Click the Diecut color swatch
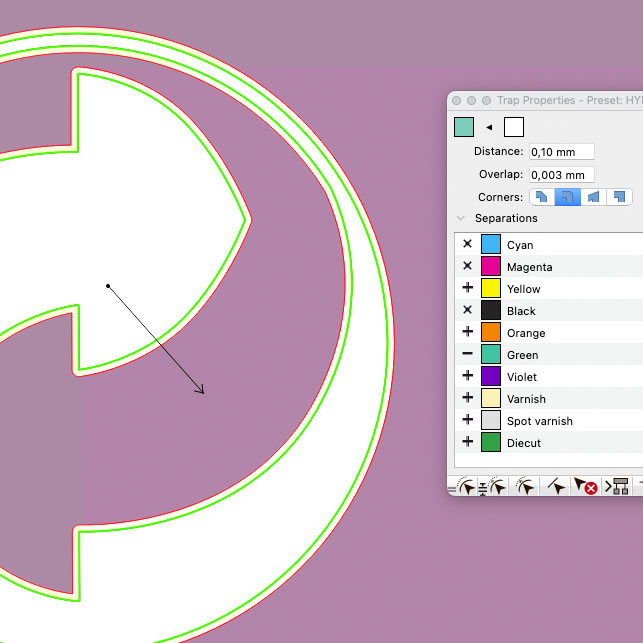Image resolution: width=643 pixels, height=643 pixels. pyautogui.click(x=491, y=442)
